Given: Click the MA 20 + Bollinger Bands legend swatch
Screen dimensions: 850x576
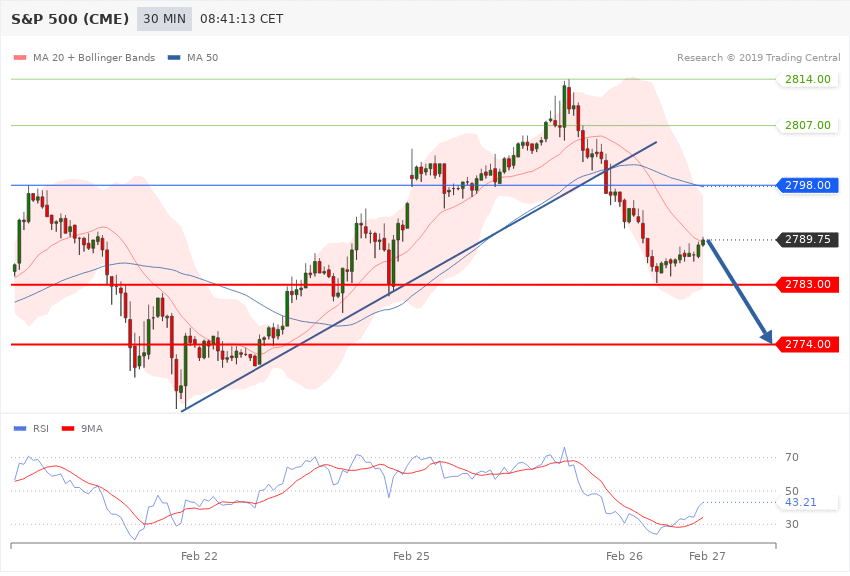Looking at the screenshot, I should [x=20, y=57].
